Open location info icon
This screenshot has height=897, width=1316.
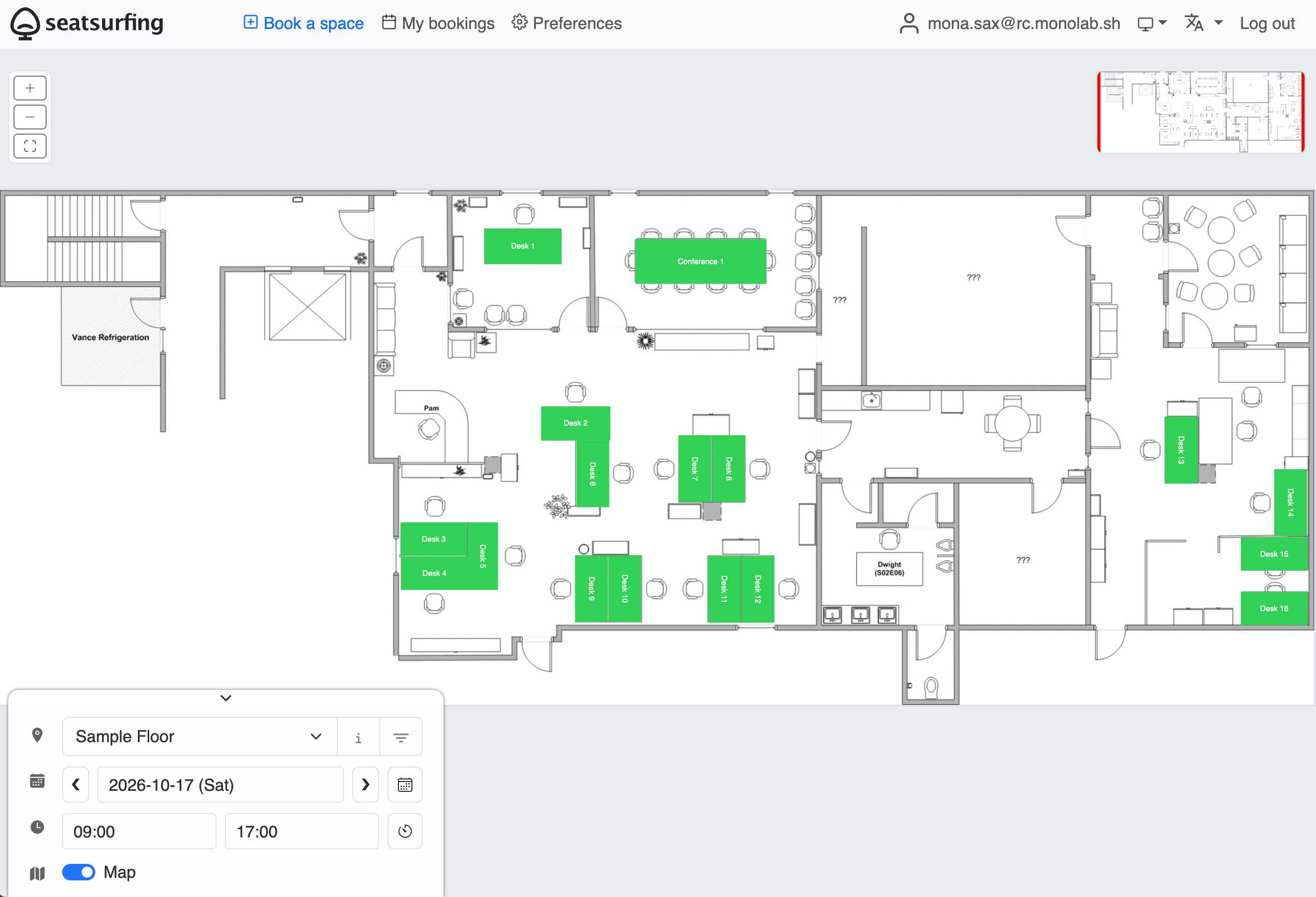tap(358, 737)
